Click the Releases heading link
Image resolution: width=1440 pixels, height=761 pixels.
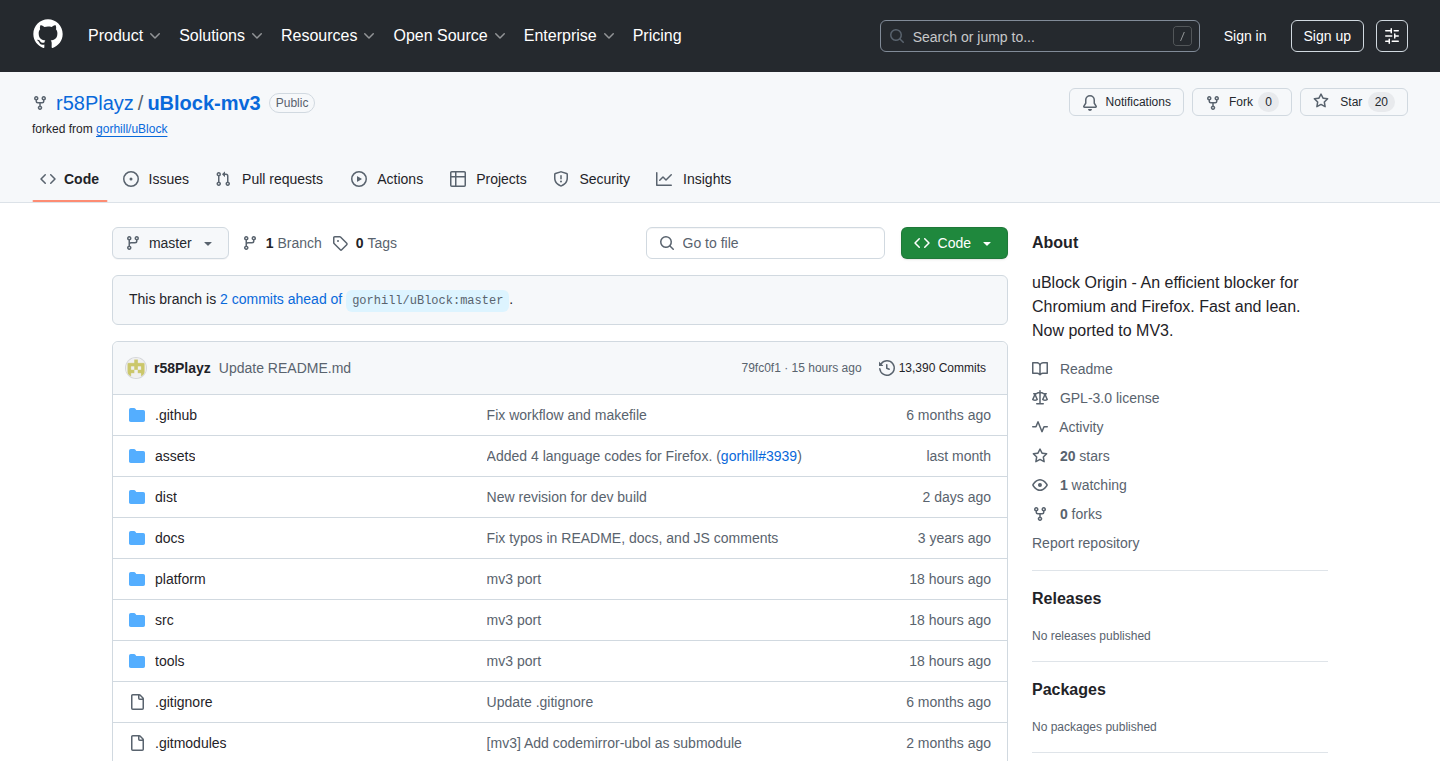pos(1066,598)
